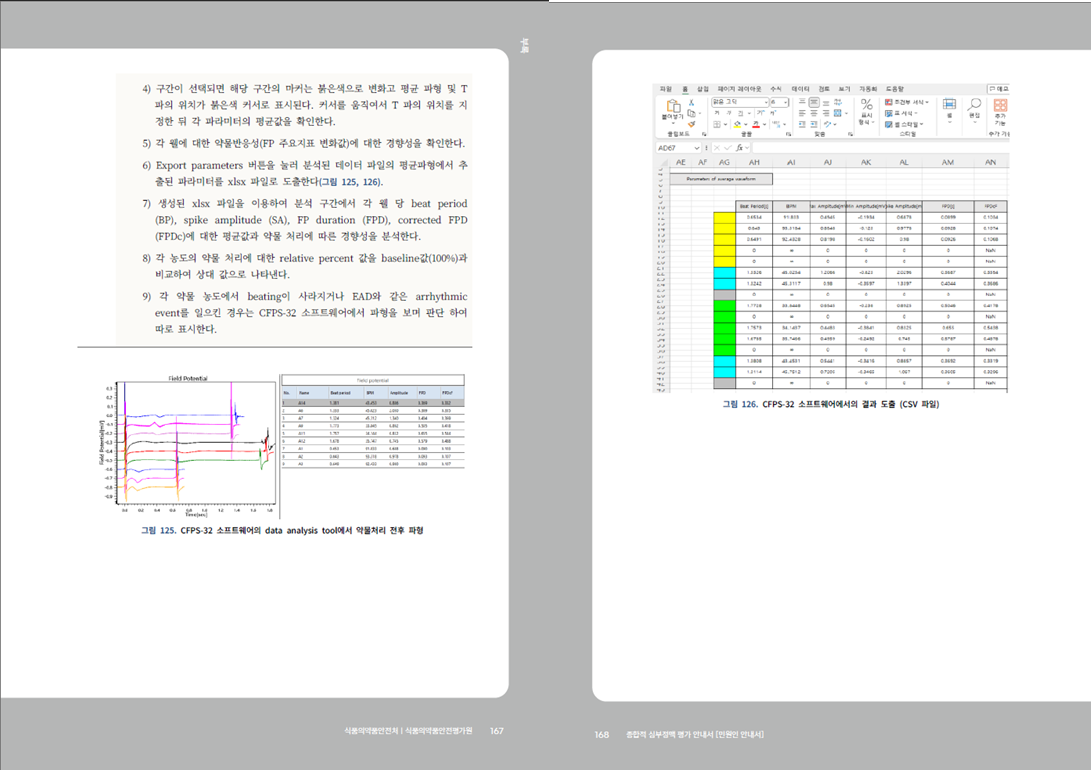This screenshot has width=1091, height=770.
Task: Switch to the 페이지 레이아웃 ribbon tab
Action: click(x=739, y=89)
